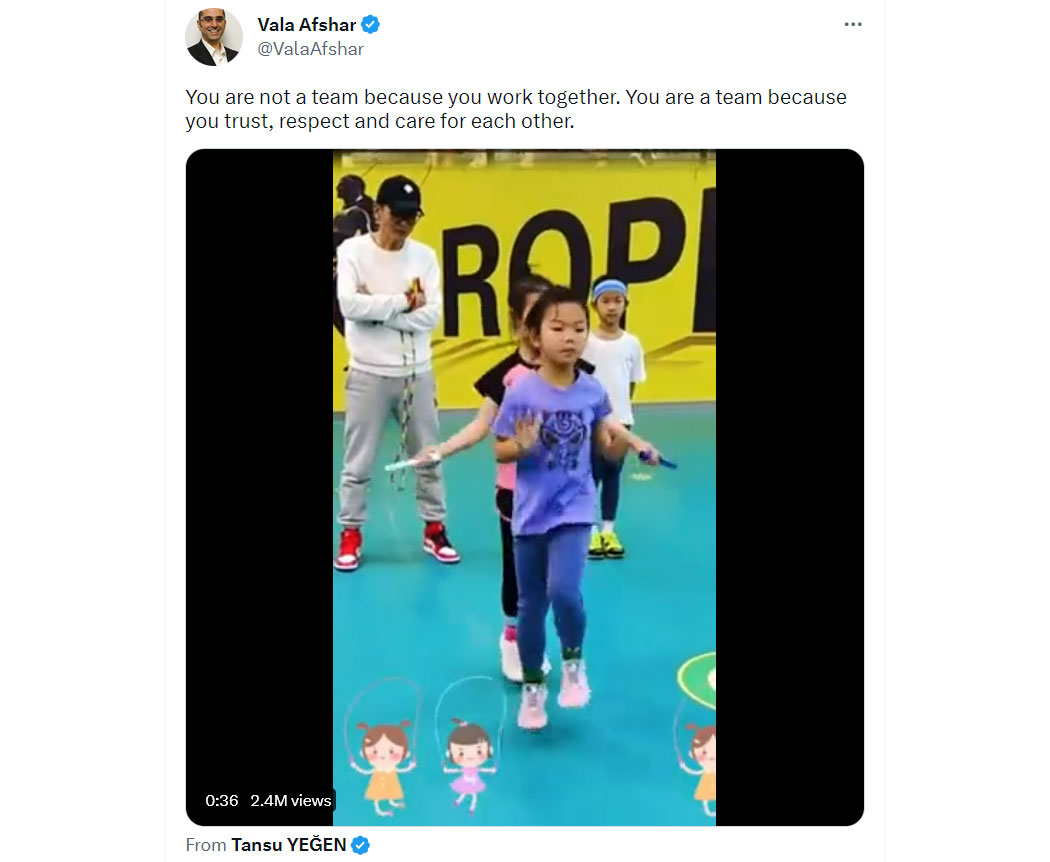Viewport: 1050px width, 862px height.
Task: Open the Vala Afshar display name link
Action: (307, 25)
